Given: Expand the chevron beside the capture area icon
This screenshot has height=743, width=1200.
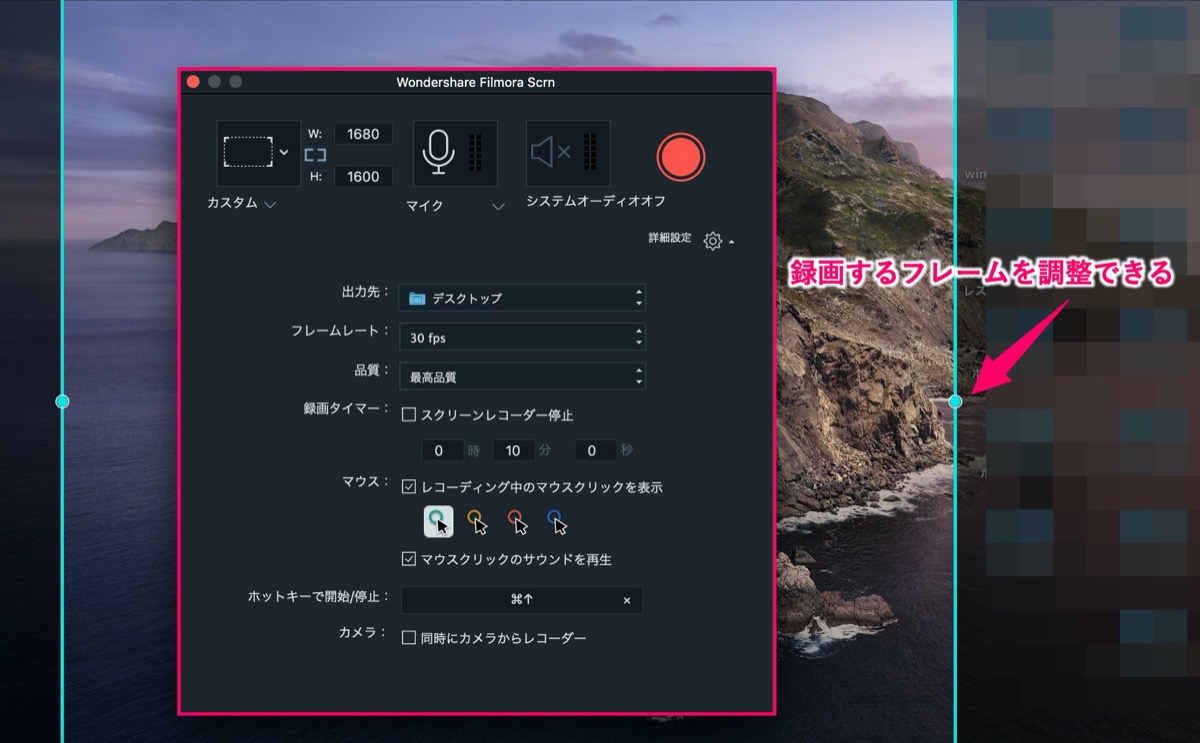Looking at the screenshot, I should click(x=285, y=152).
